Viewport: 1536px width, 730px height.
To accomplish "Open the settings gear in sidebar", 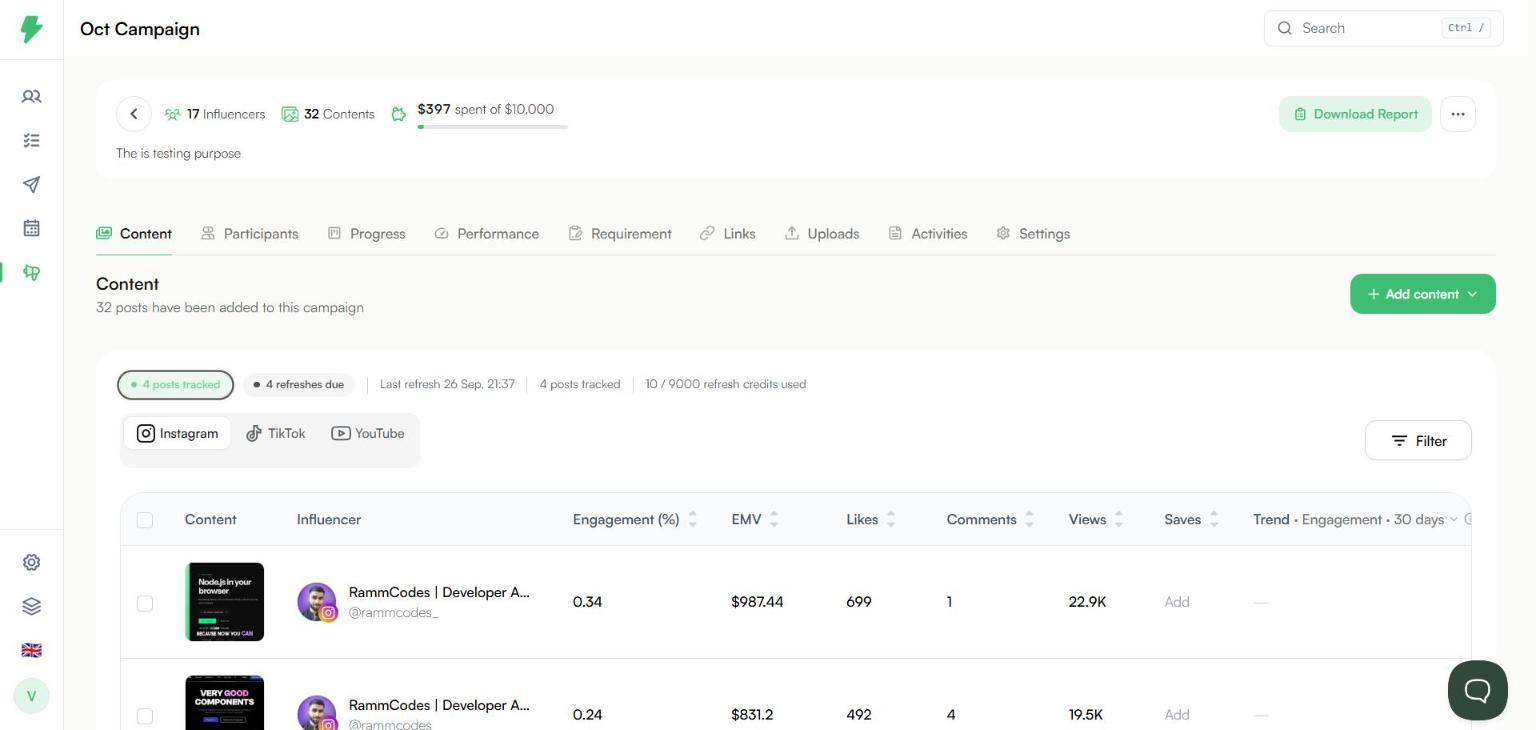I will coord(32,562).
